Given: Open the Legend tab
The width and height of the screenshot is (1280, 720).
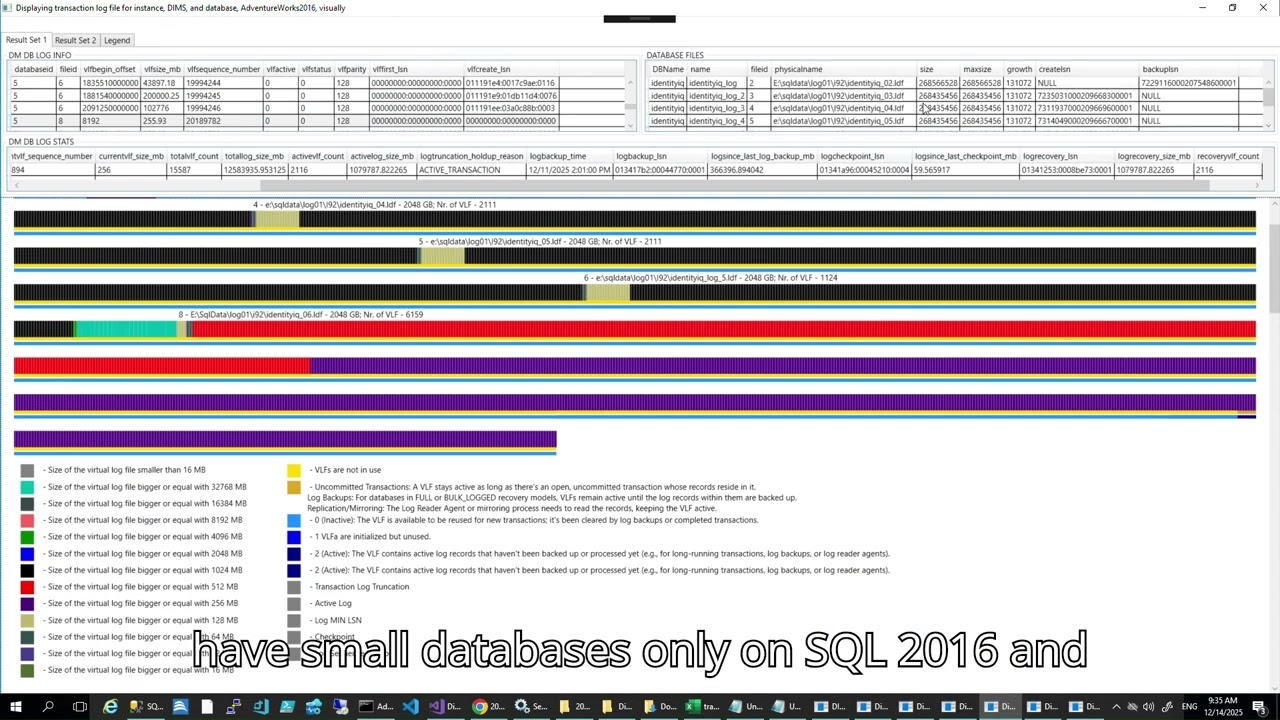Looking at the screenshot, I should pyautogui.click(x=117, y=40).
